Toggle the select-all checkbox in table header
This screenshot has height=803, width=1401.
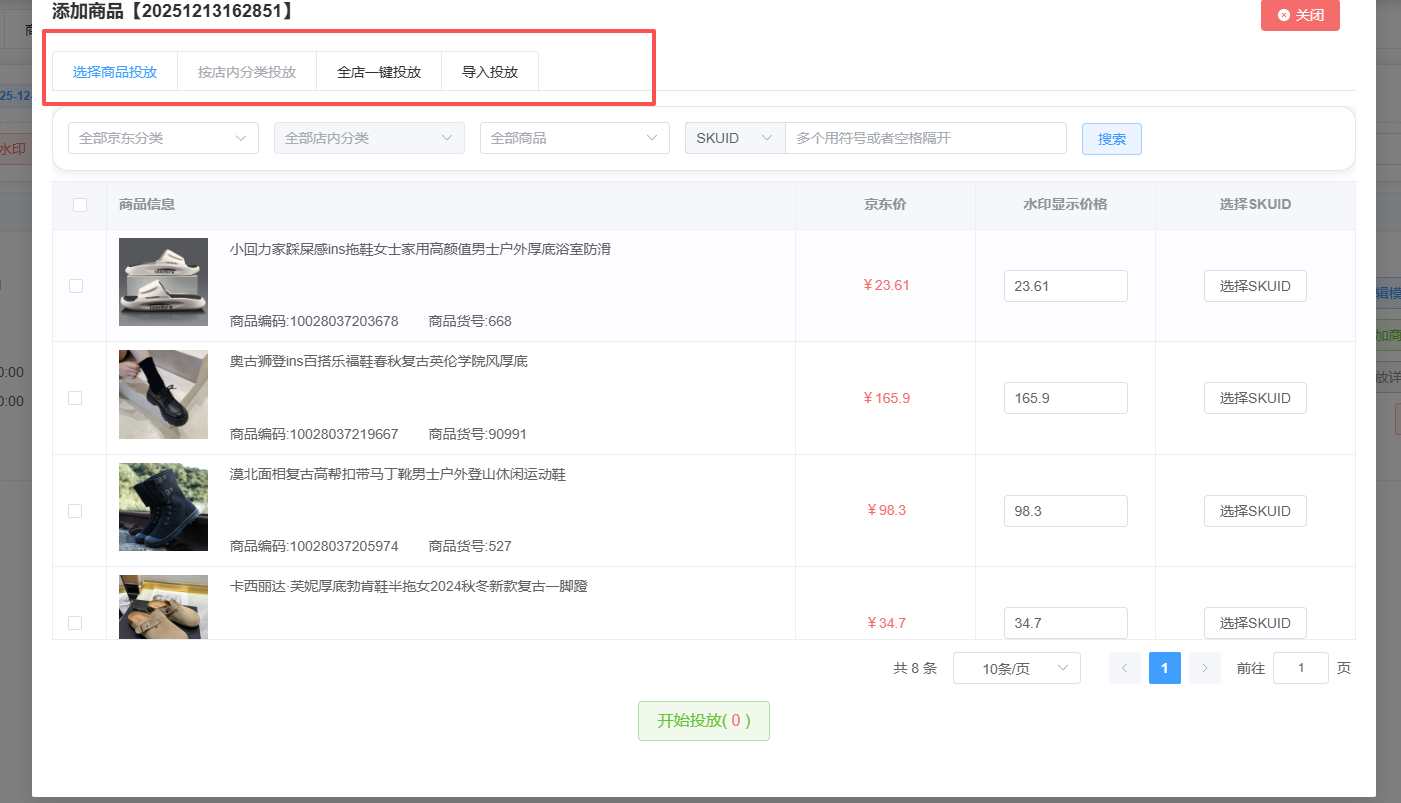[80, 205]
